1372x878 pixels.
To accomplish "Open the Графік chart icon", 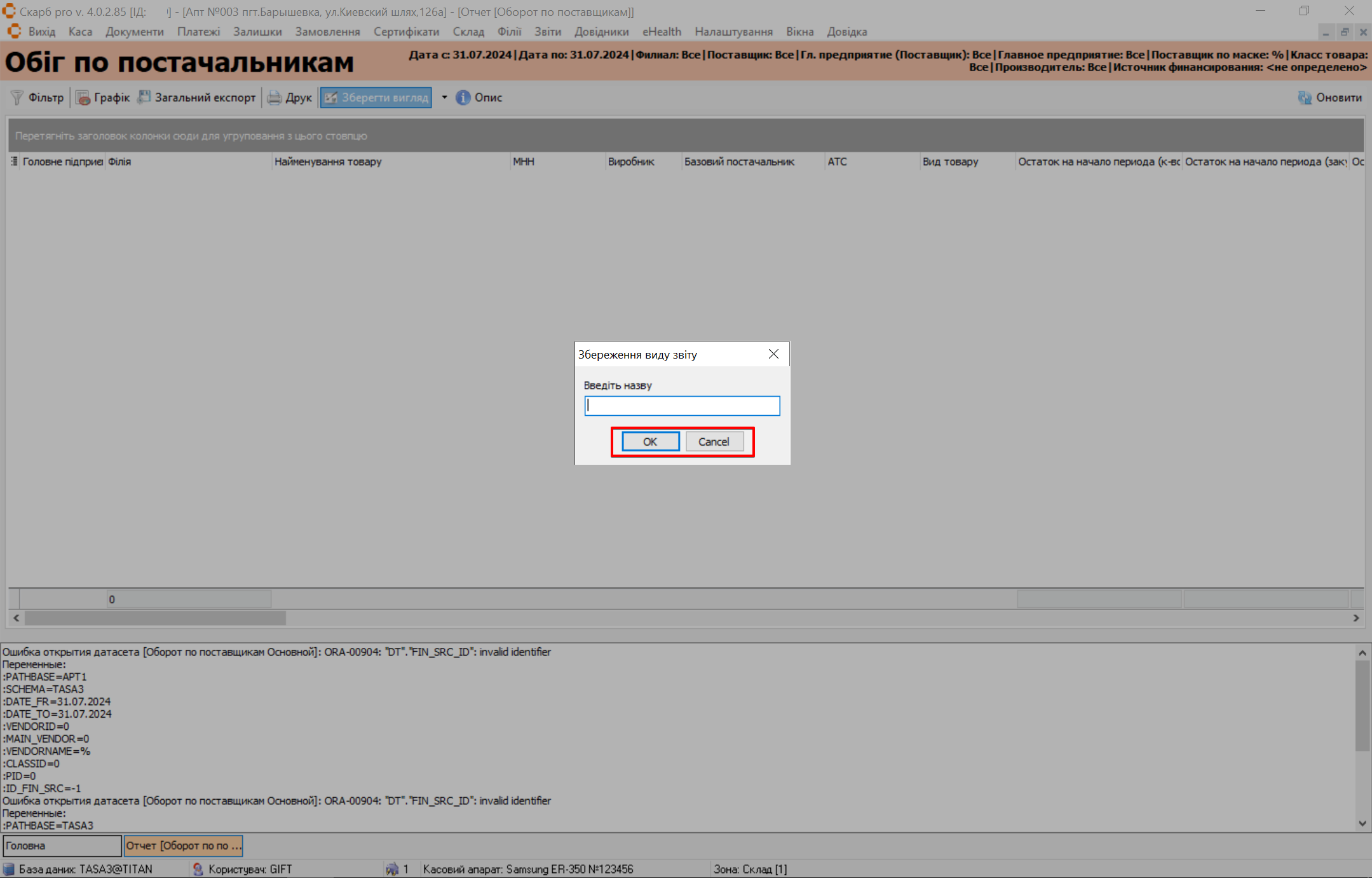I will pyautogui.click(x=83, y=97).
